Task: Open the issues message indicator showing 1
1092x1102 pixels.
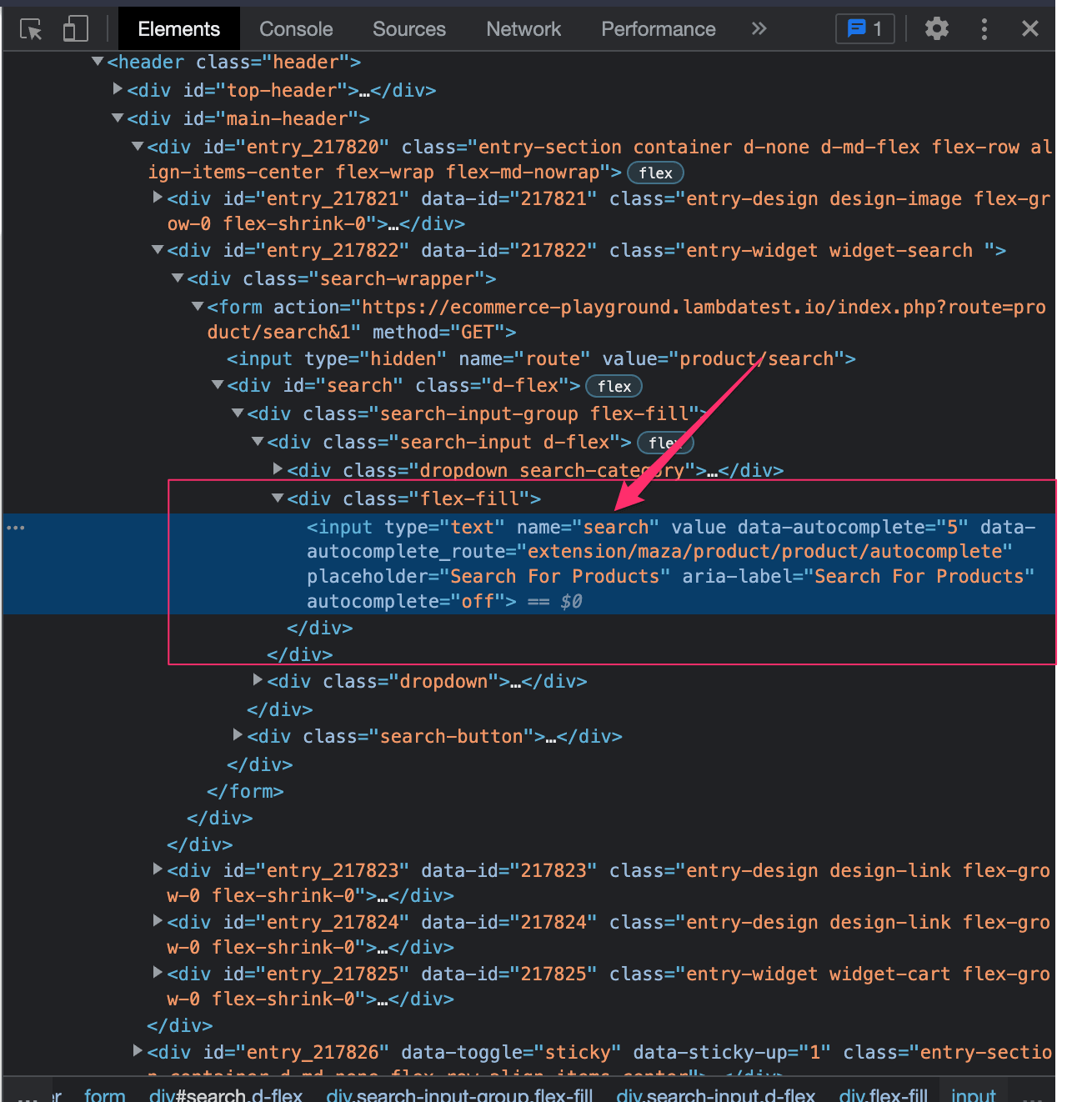Action: (x=864, y=28)
